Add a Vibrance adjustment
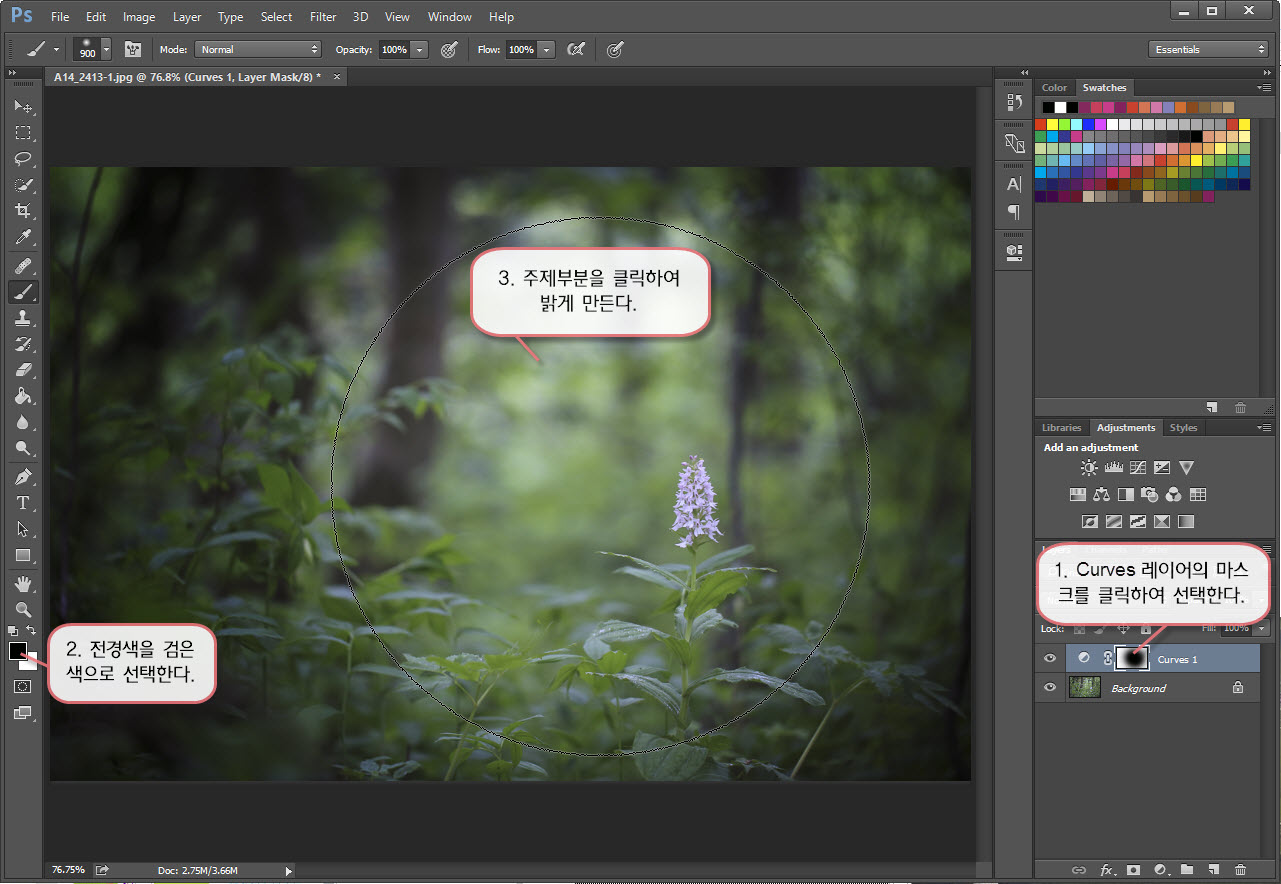The width and height of the screenshot is (1281, 884). pos(1186,467)
